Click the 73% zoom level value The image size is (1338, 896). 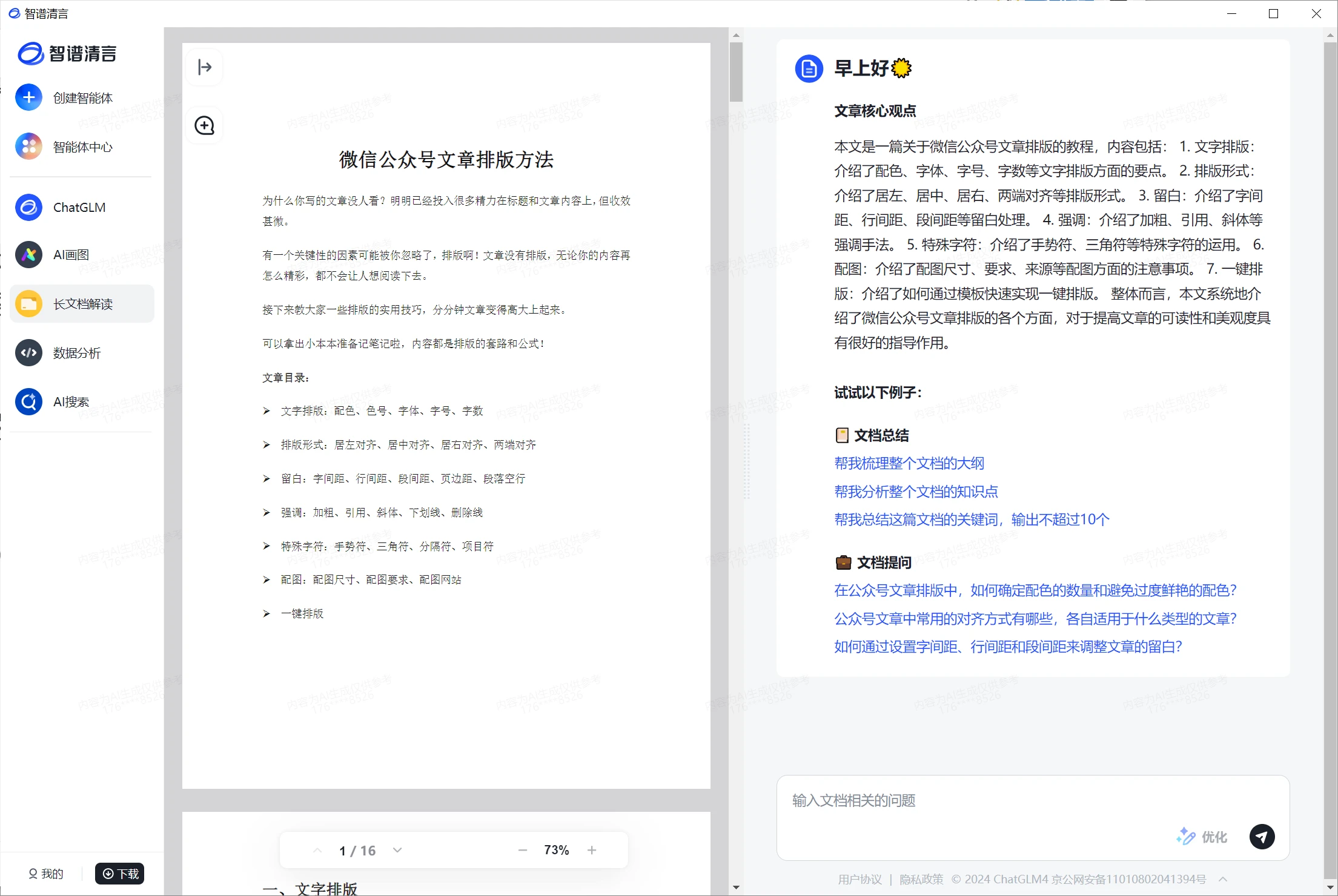coord(557,850)
